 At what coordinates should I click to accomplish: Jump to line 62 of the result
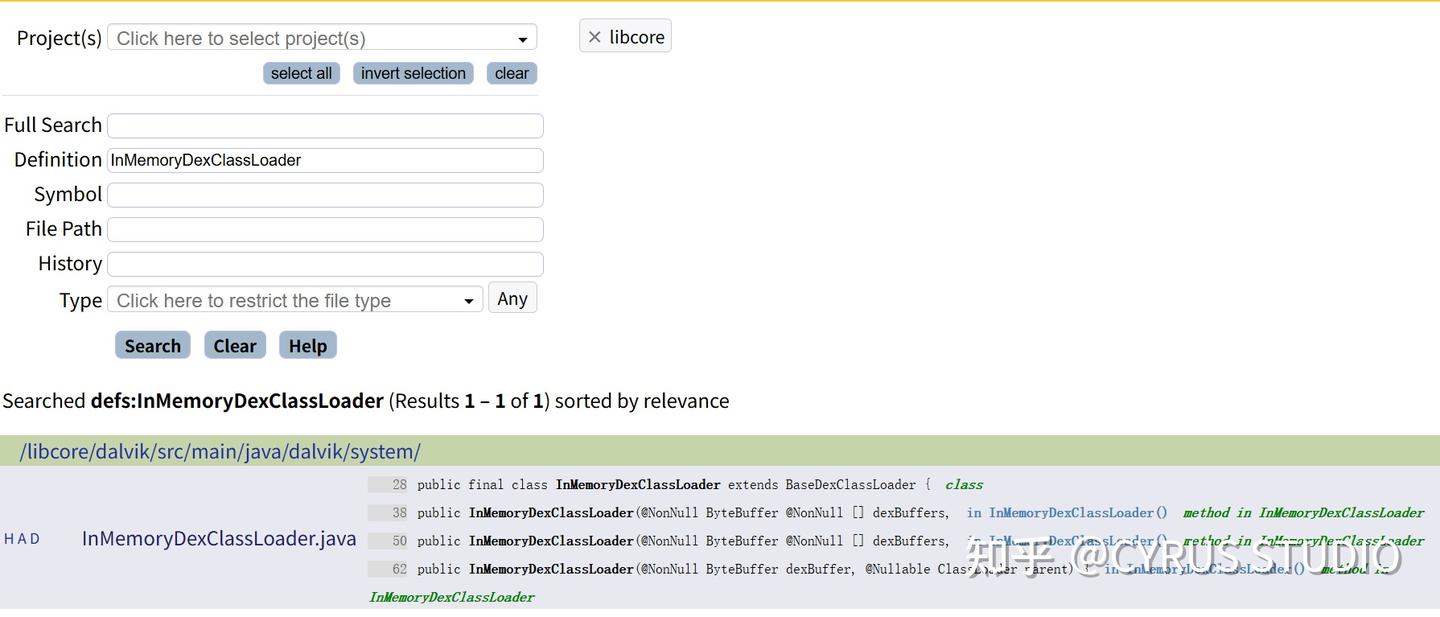tap(398, 568)
